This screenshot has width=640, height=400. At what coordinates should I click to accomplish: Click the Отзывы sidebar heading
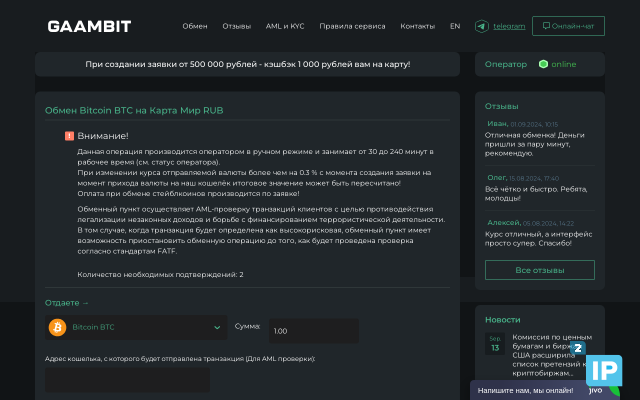click(502, 106)
